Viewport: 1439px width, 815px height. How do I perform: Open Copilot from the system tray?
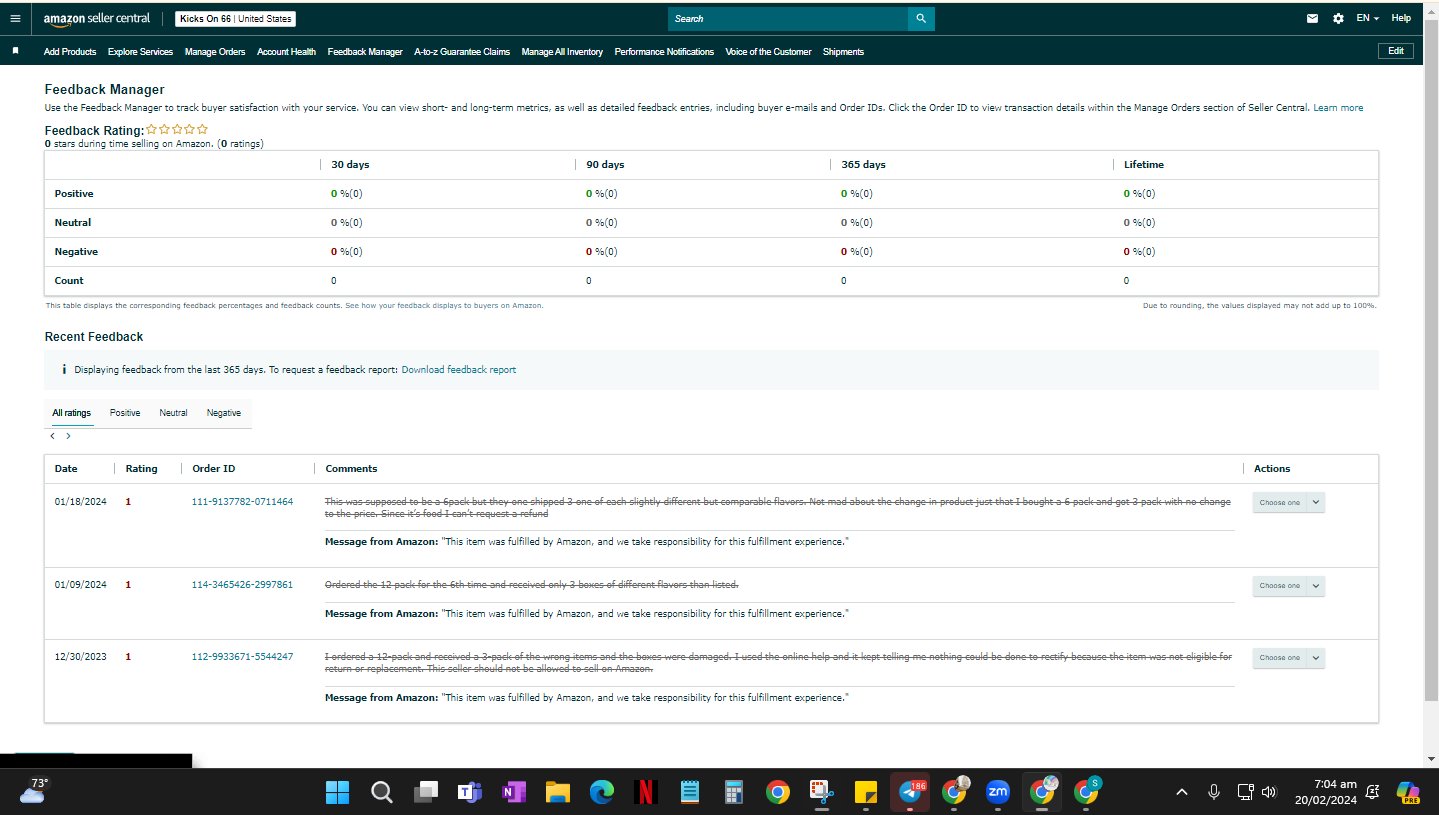point(1409,792)
